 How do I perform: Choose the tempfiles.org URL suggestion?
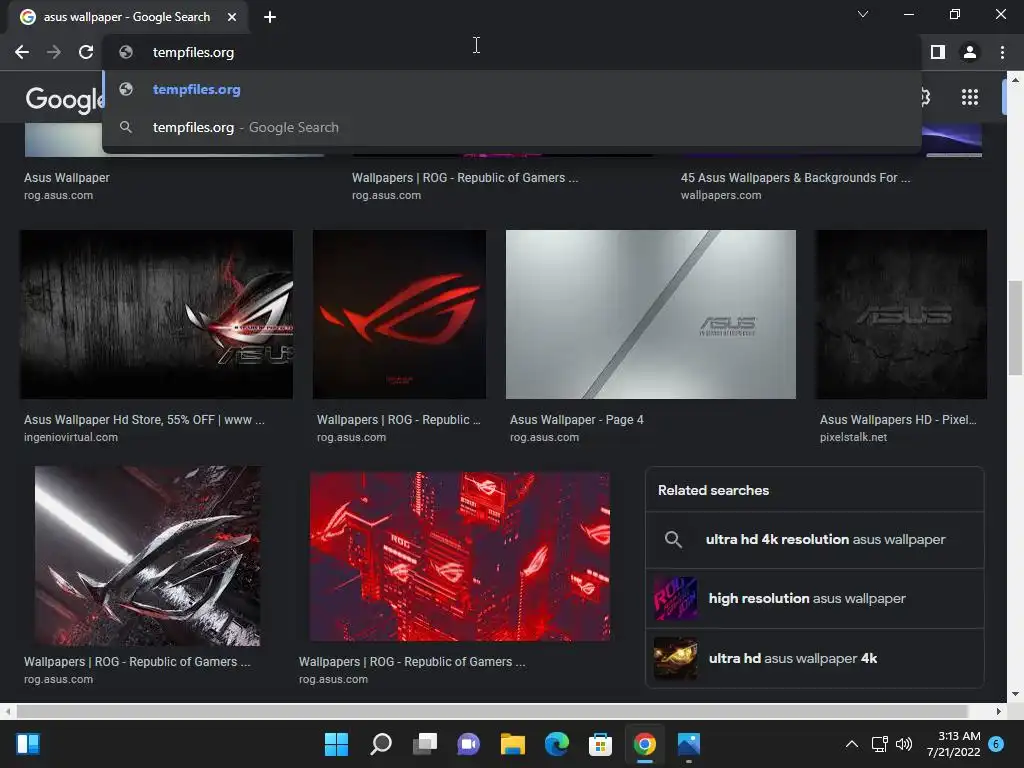512,89
